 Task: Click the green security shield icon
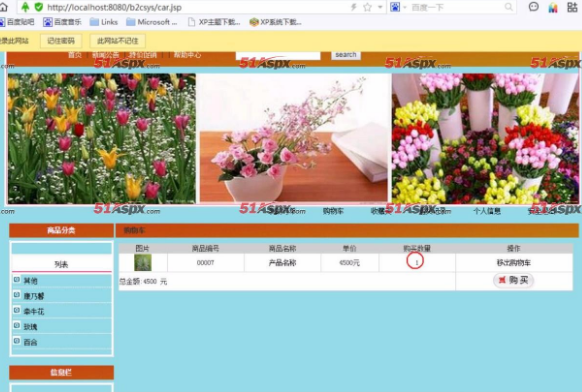(x=39, y=7)
